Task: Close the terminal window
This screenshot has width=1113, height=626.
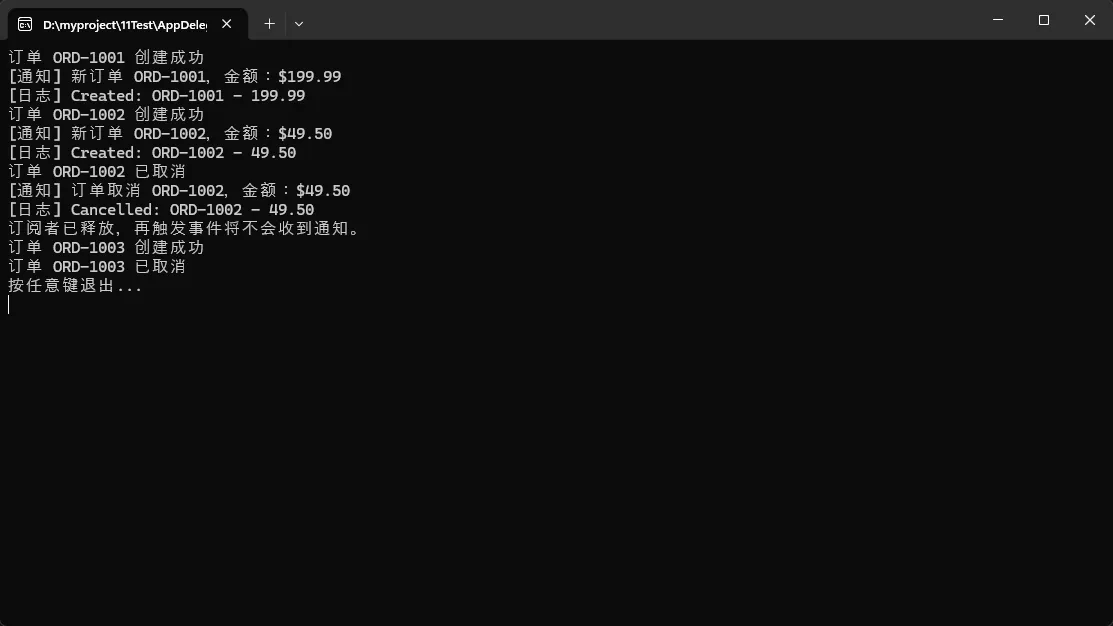Action: 1090,20
